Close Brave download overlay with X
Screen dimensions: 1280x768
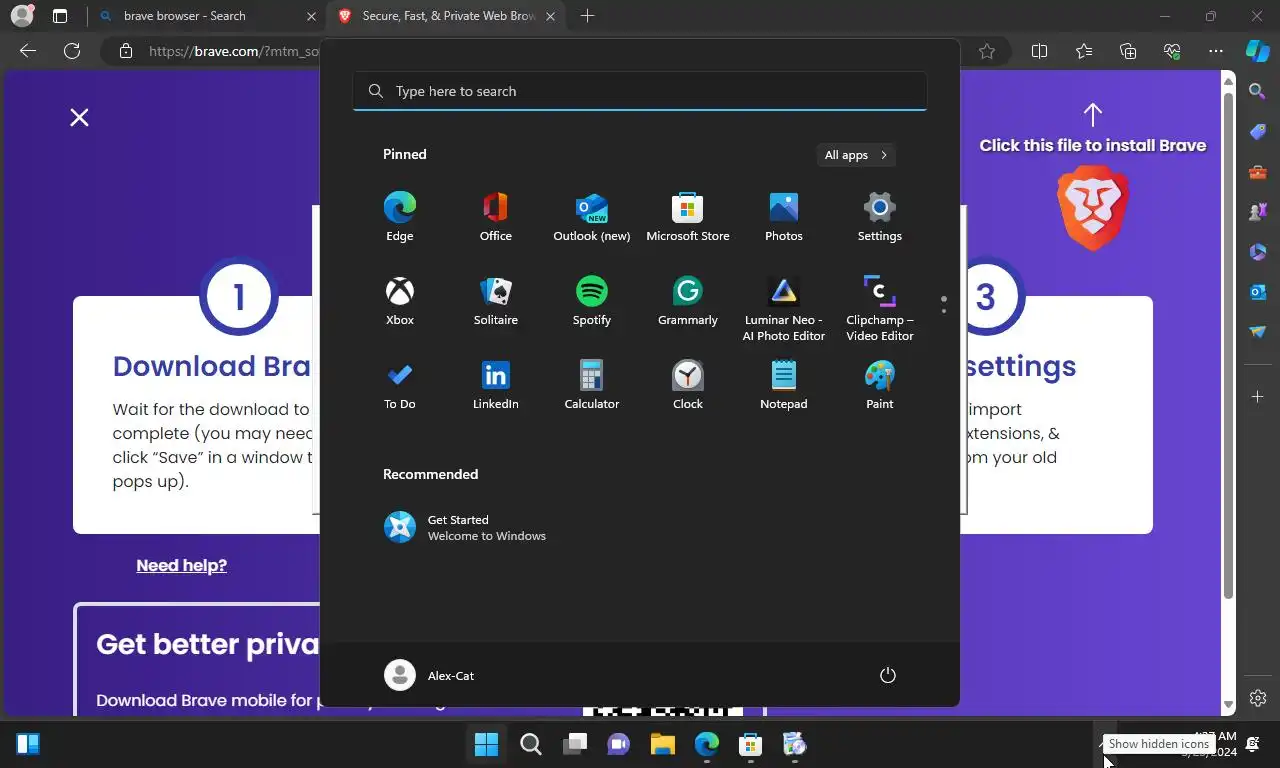(x=79, y=117)
